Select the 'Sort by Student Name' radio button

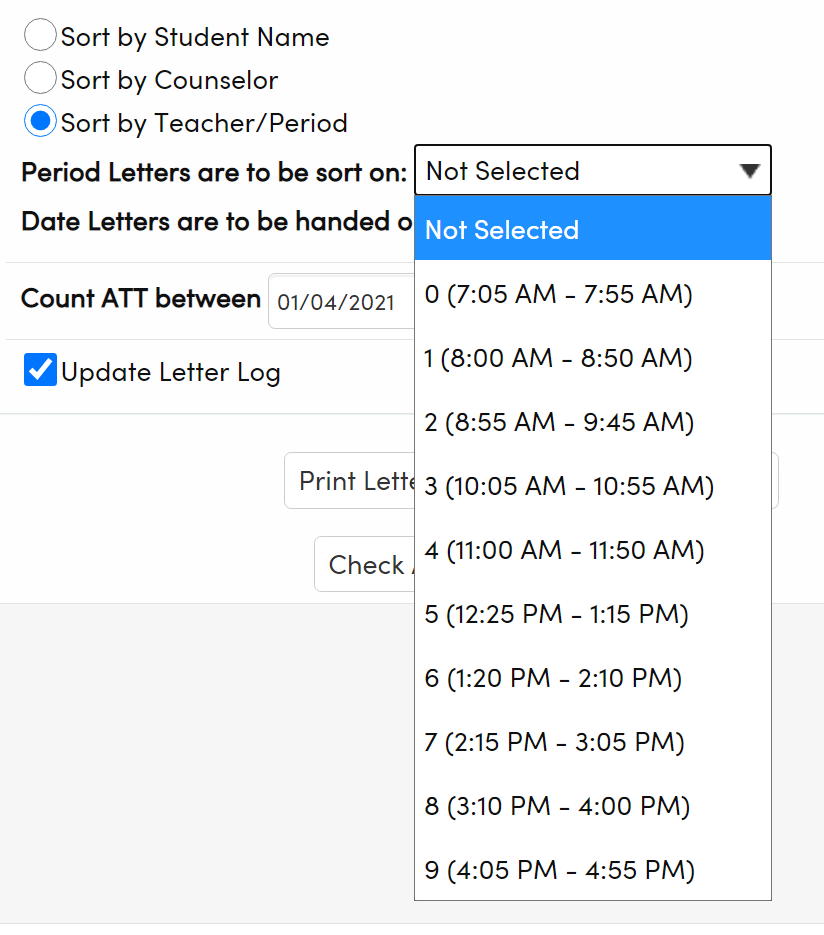(x=40, y=35)
